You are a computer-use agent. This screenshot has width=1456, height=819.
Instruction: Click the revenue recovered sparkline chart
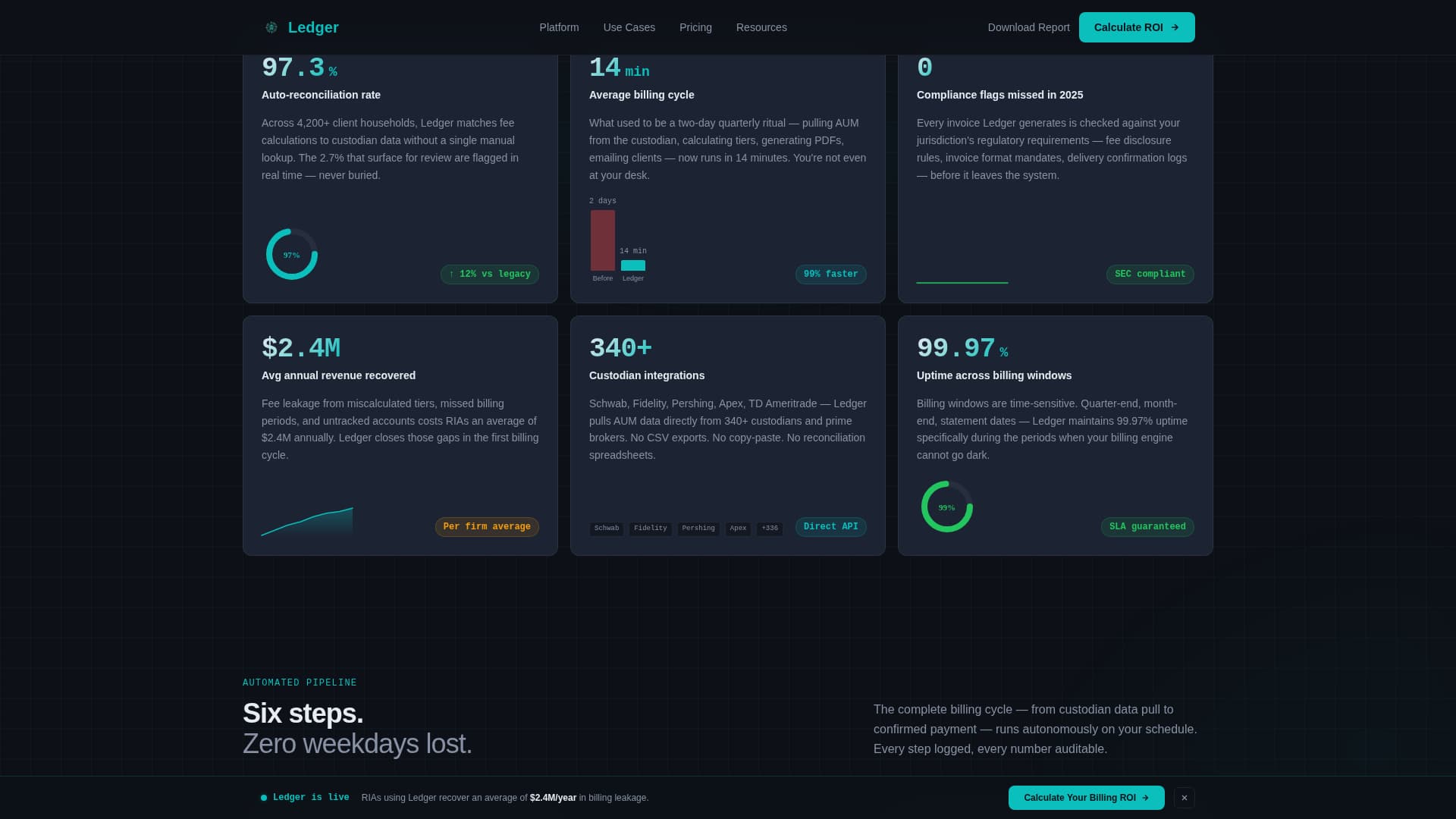[307, 522]
